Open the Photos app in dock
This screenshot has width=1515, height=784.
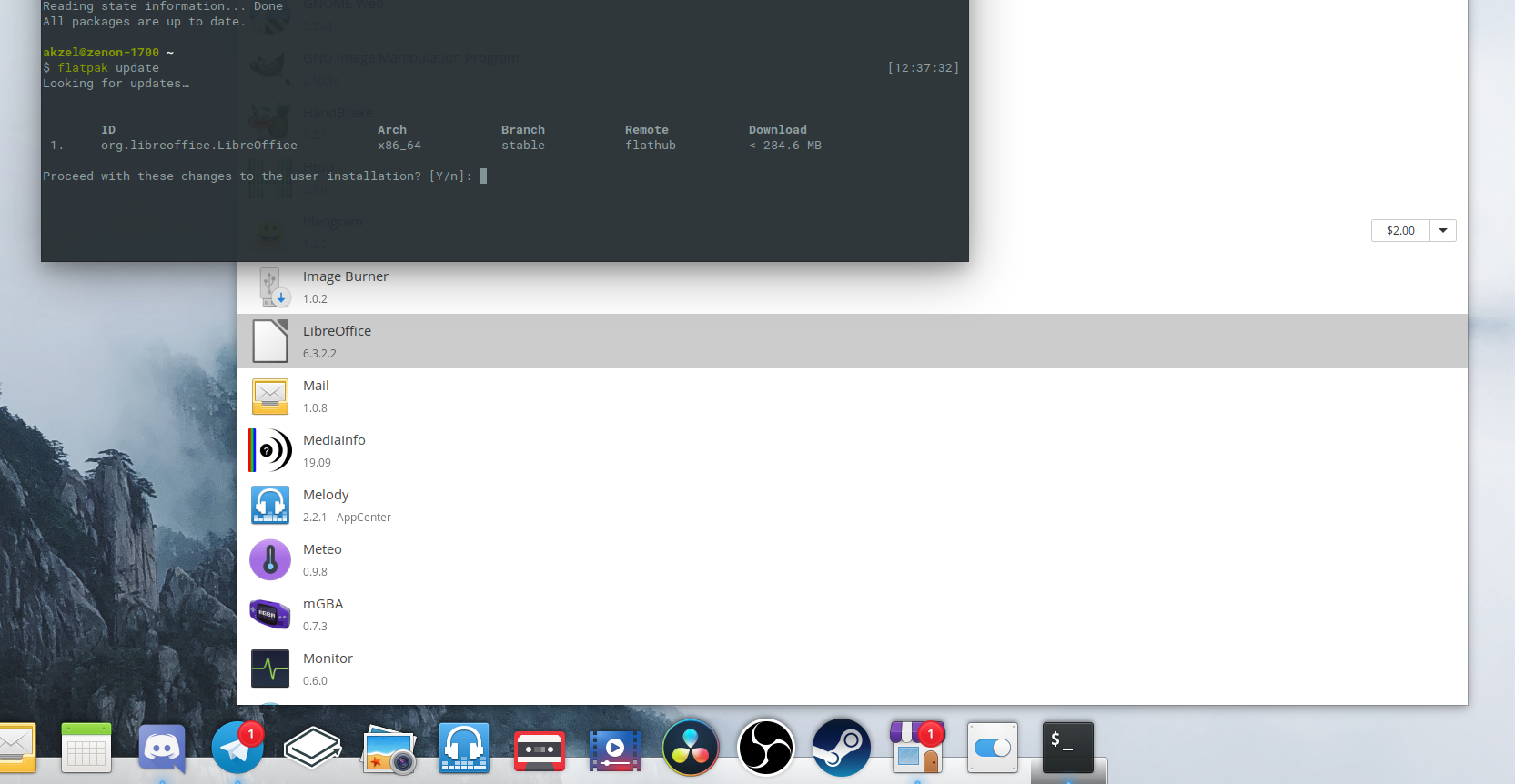(x=389, y=751)
